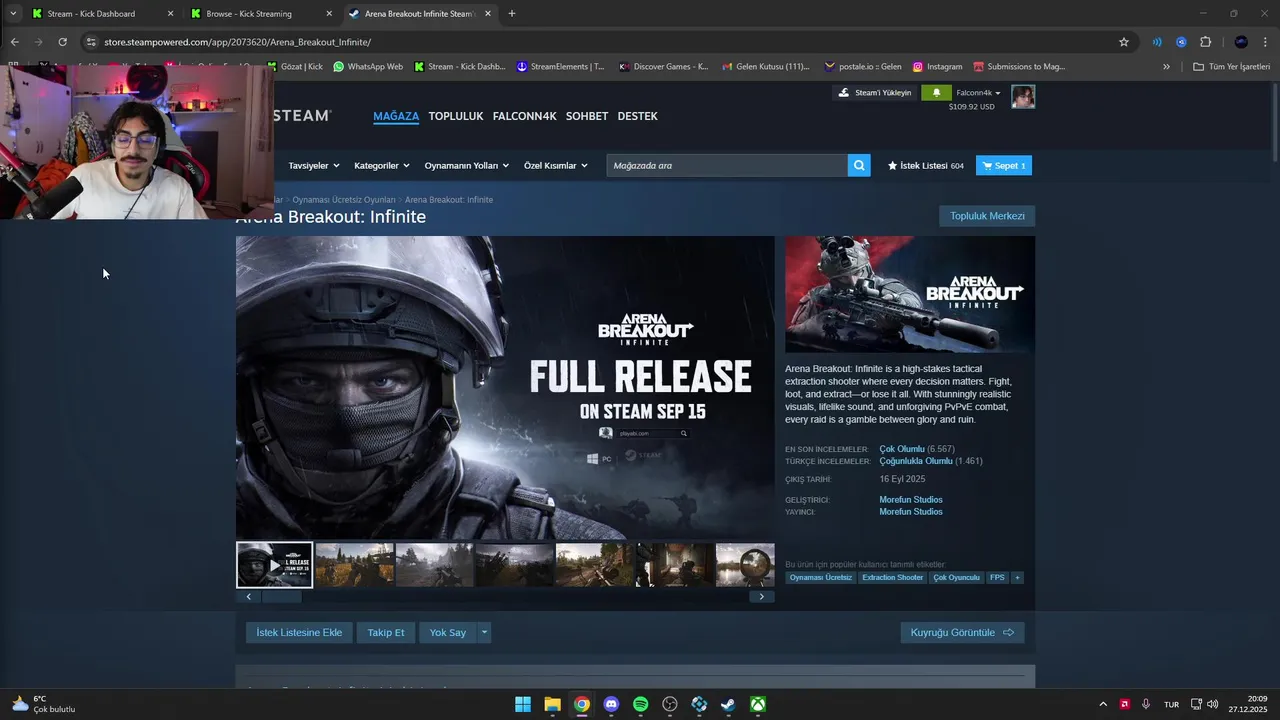The image size is (1280, 720).
Task: Open TOPLULUK community menu
Action: point(456,116)
